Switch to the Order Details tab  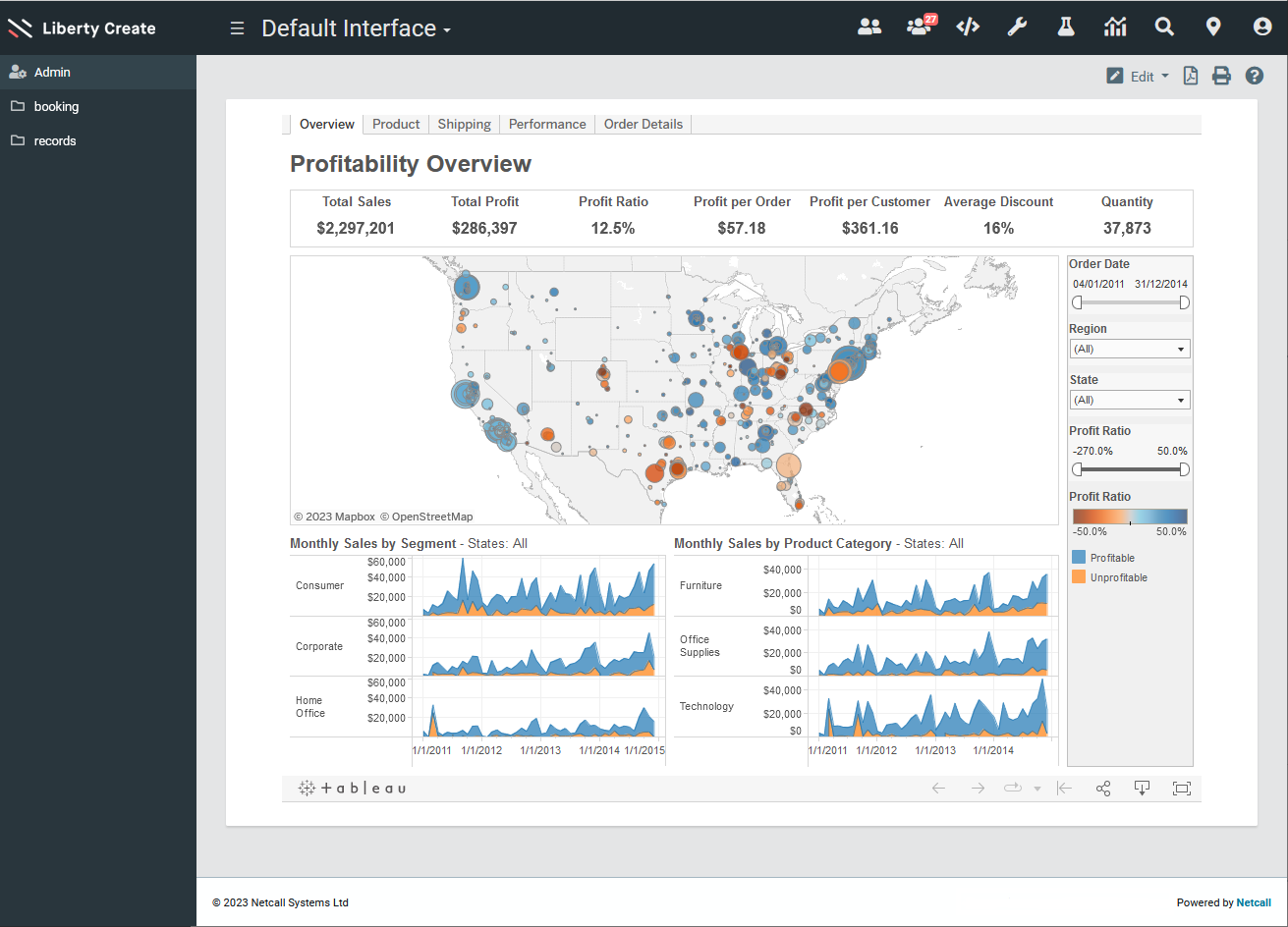[643, 124]
